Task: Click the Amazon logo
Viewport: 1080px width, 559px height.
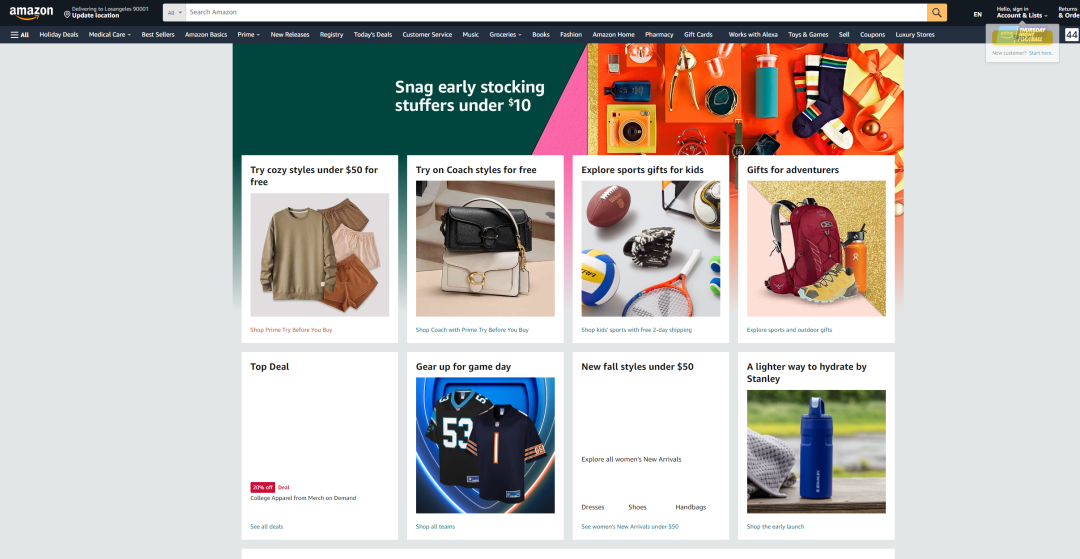Action: (31, 13)
